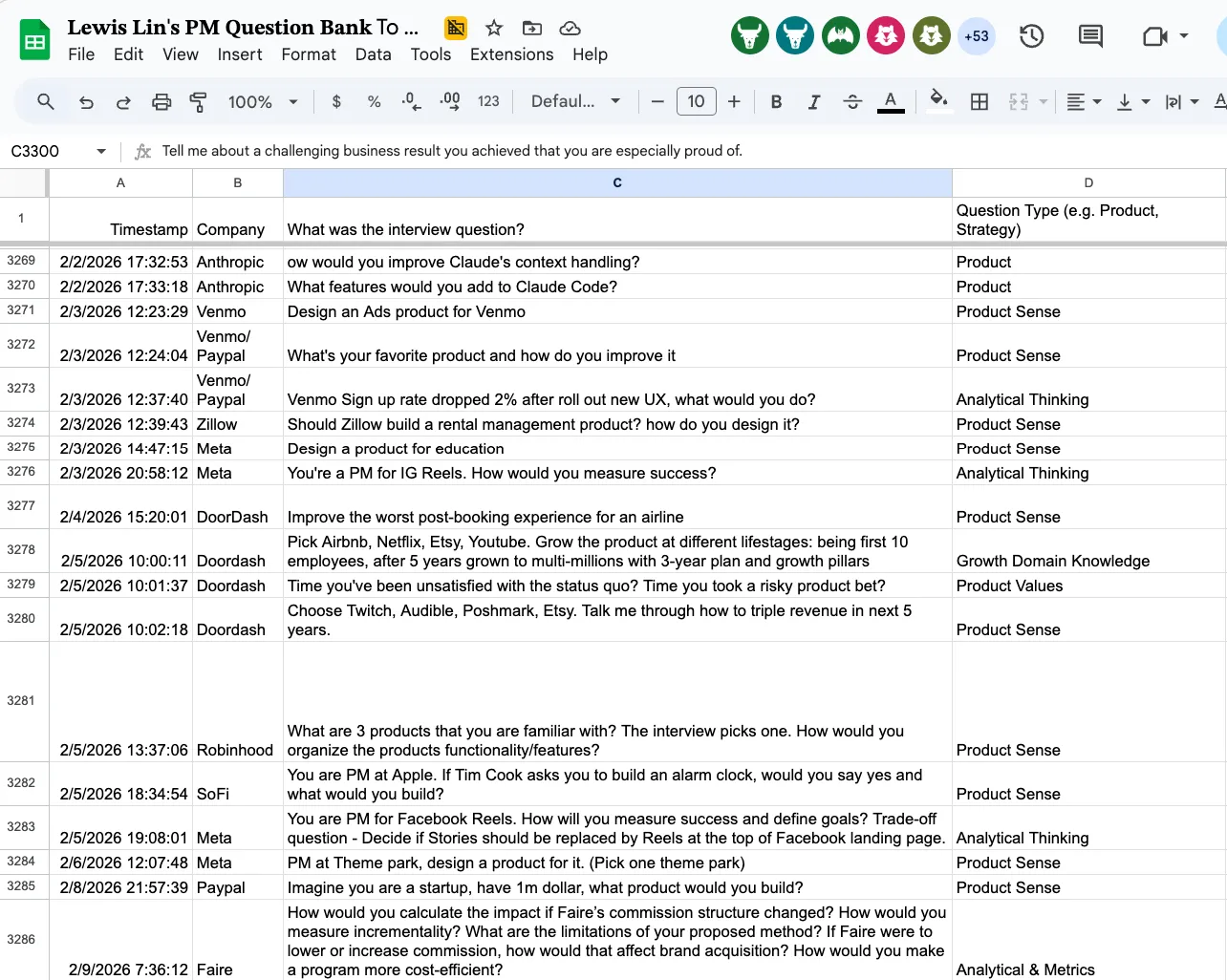Click the Undo arrow icon
Image resolution: width=1227 pixels, height=980 pixels.
coord(86,101)
